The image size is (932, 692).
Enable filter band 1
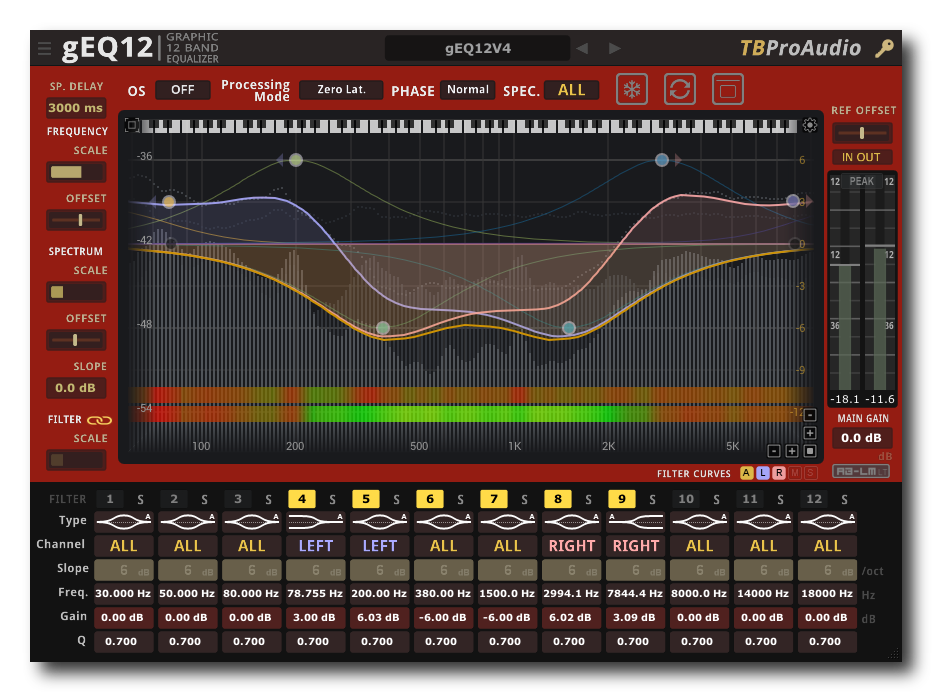pos(110,499)
